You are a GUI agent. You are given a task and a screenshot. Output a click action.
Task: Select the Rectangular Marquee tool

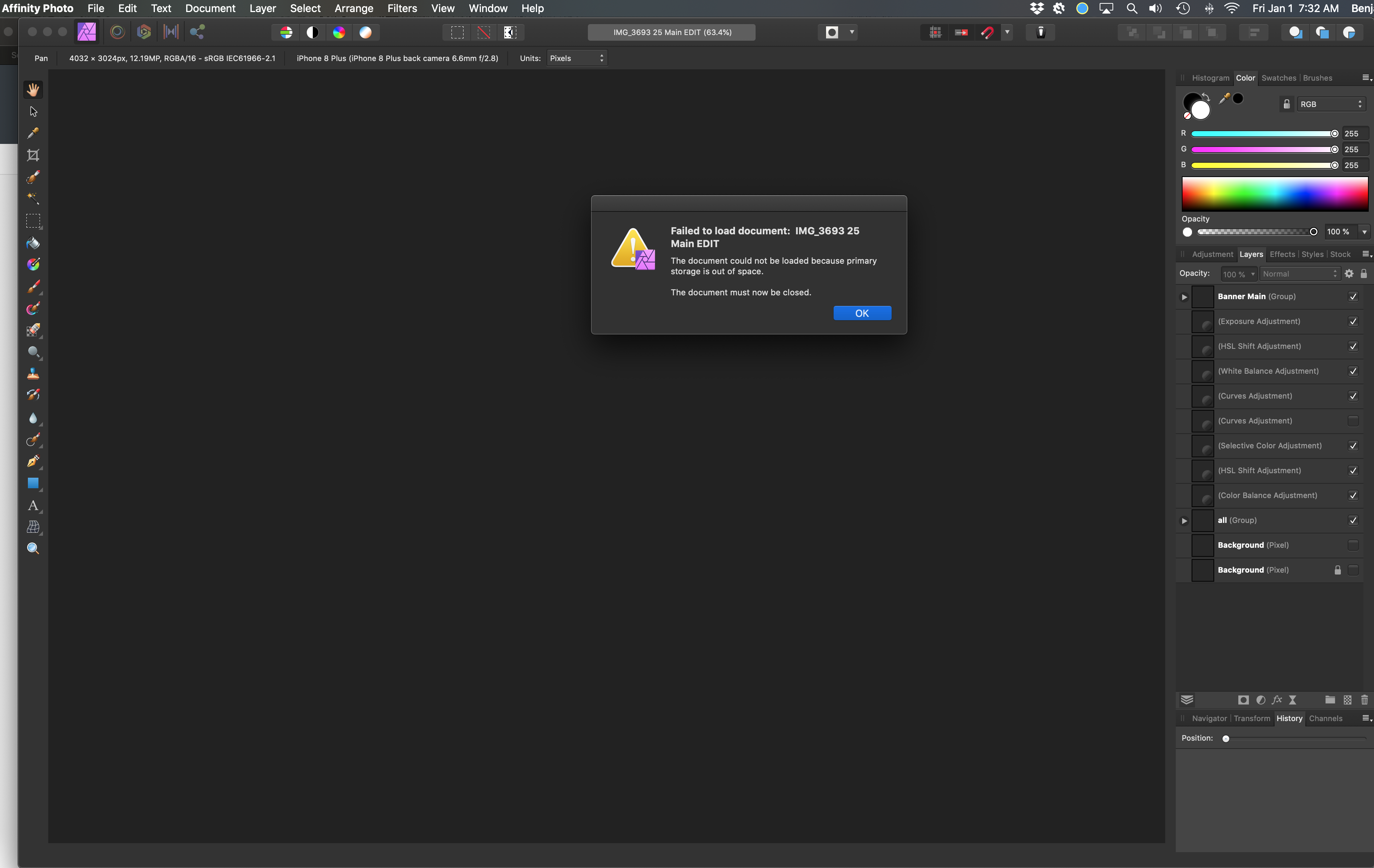pos(33,221)
